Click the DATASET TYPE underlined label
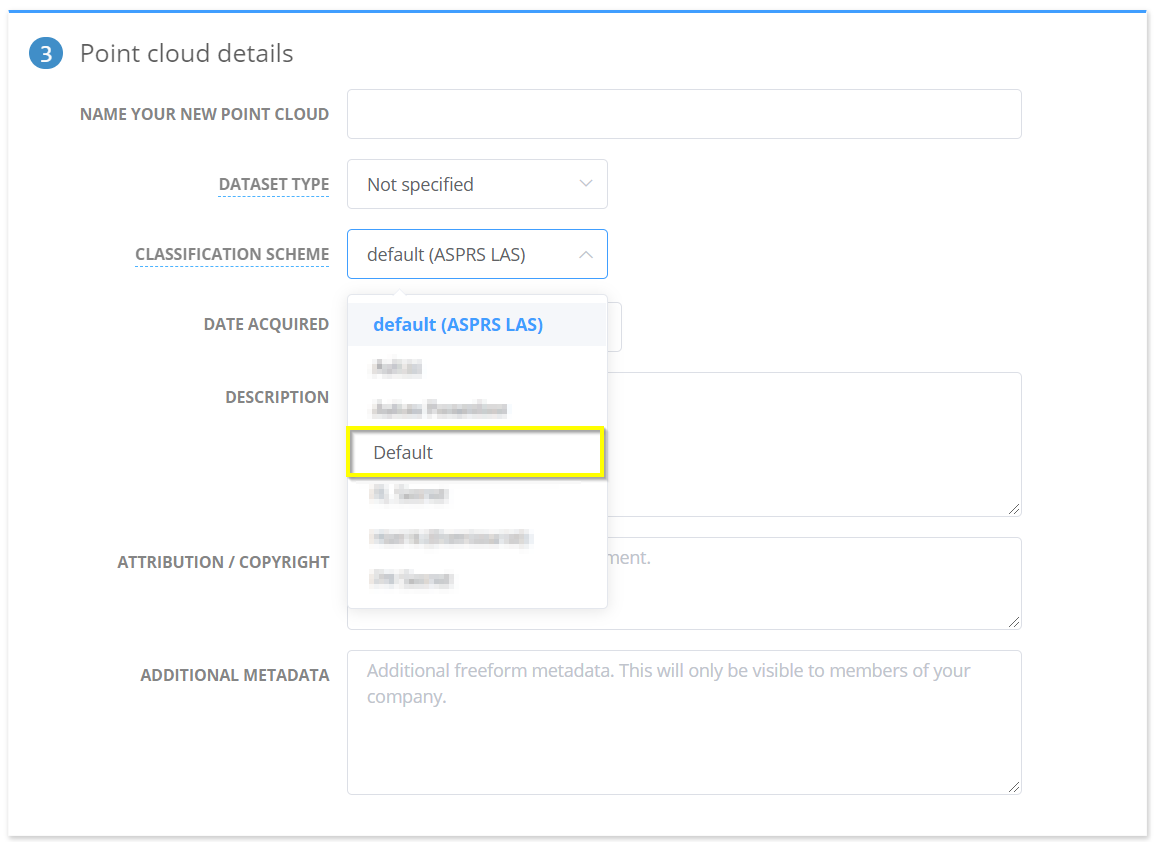This screenshot has height=842, width=1156. pos(273,184)
